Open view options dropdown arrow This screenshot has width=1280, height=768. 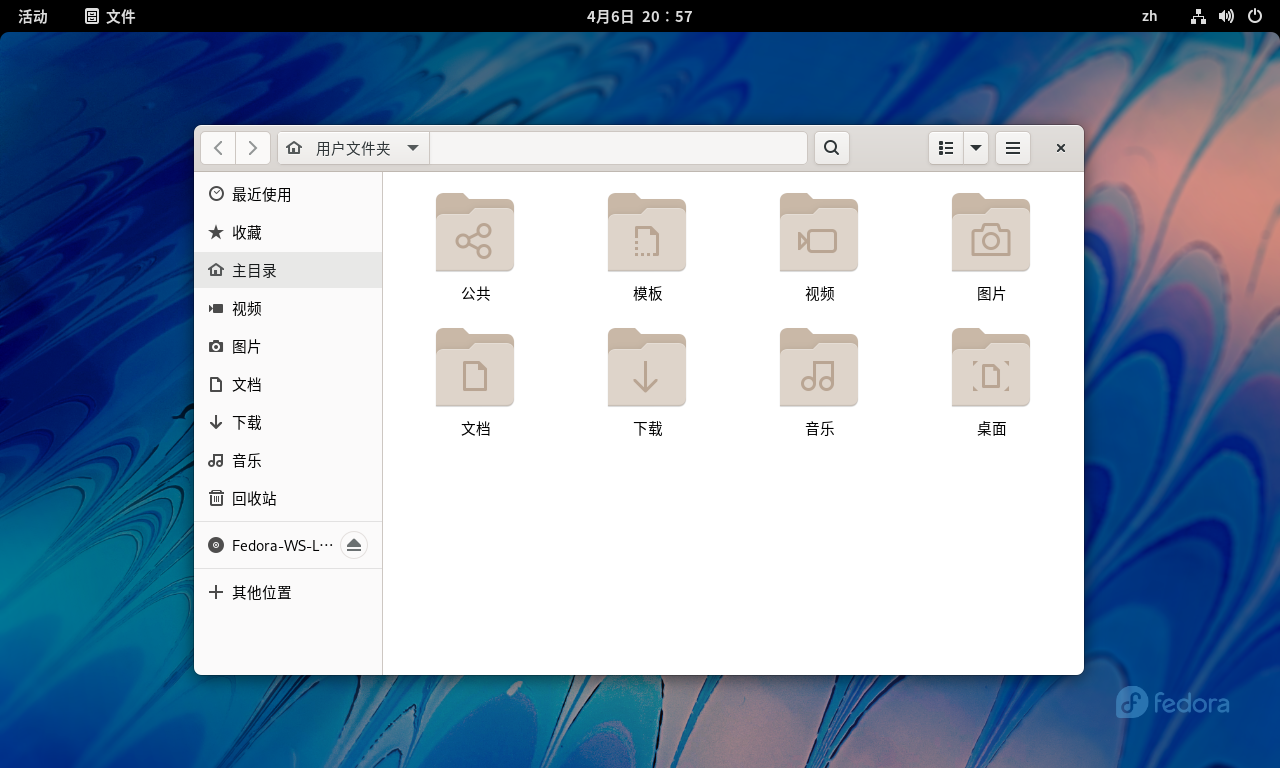[x=976, y=148]
